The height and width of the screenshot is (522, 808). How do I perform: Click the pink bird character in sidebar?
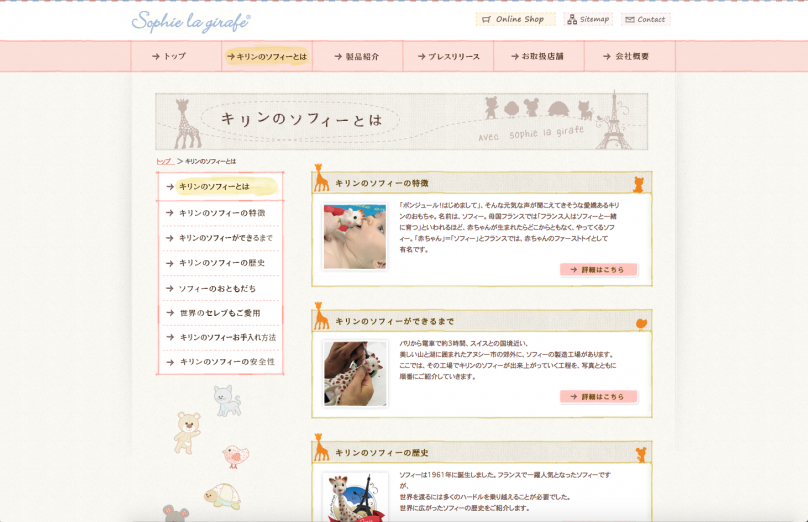click(235, 457)
